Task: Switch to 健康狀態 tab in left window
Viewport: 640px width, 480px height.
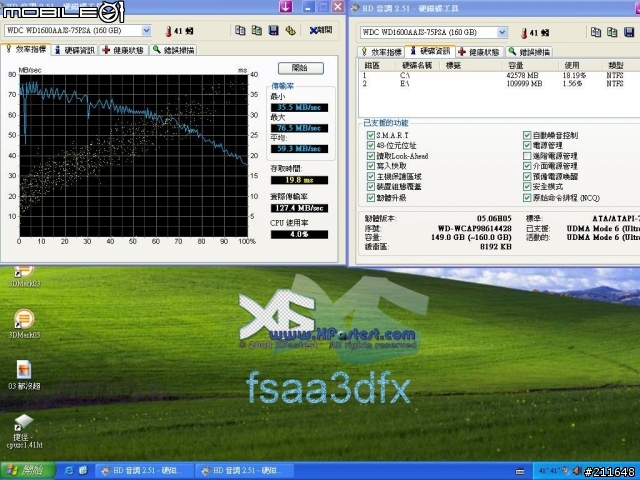Action: tap(124, 50)
